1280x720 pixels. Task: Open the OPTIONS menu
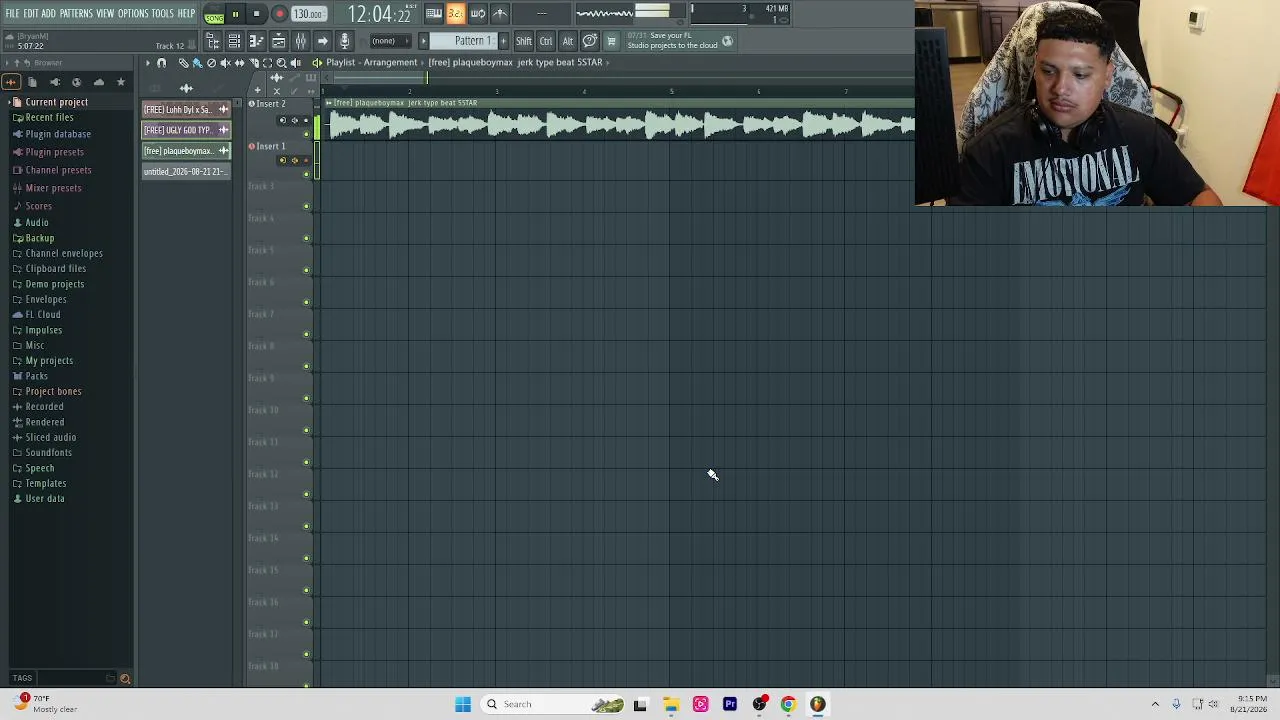(133, 14)
